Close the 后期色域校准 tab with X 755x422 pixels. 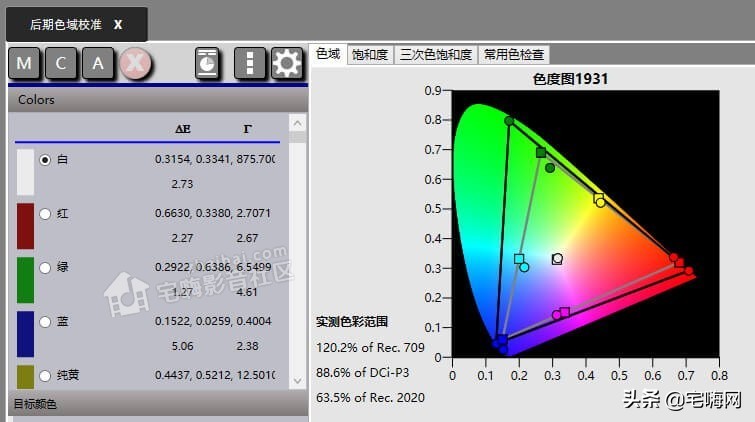118,25
